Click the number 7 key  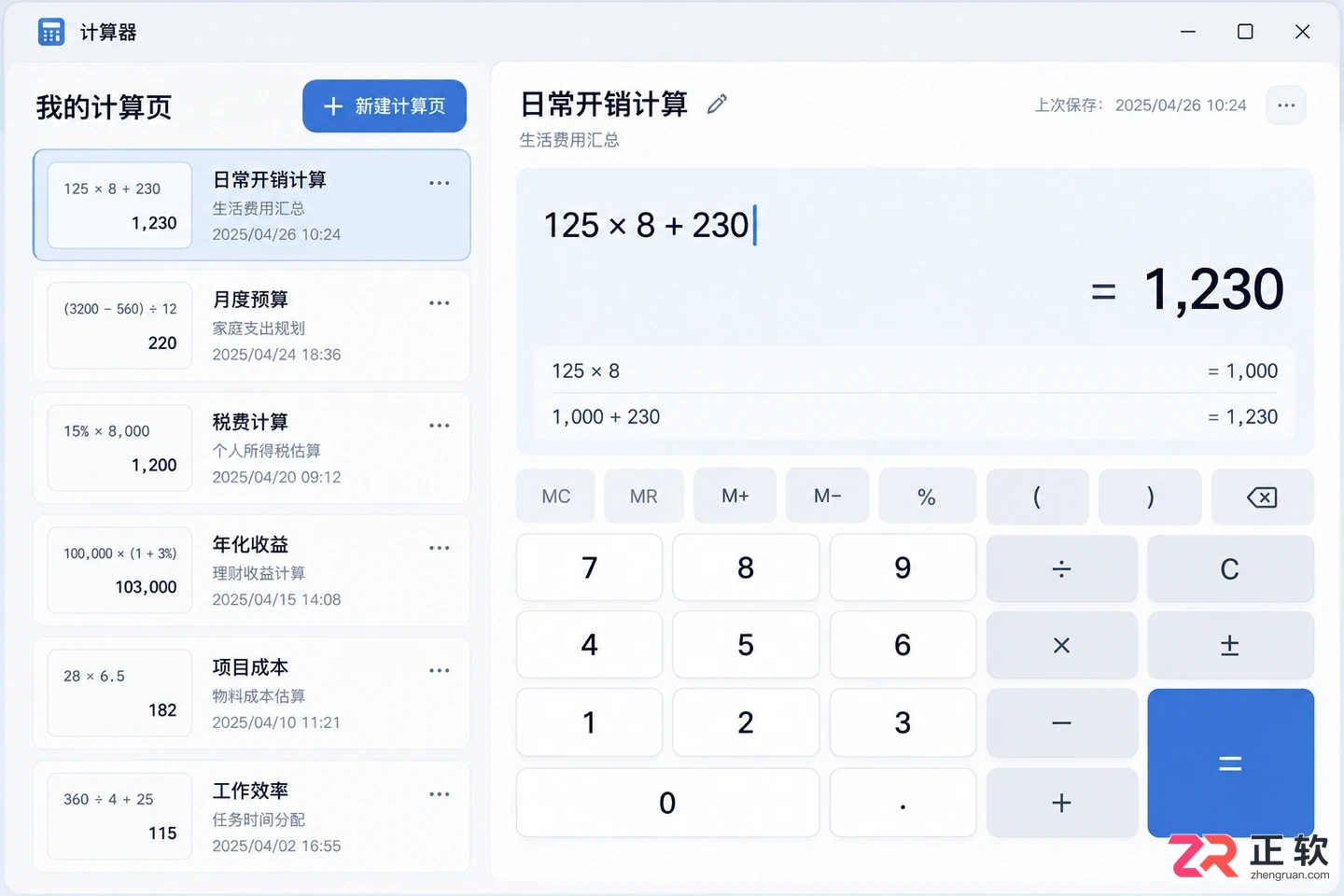click(x=590, y=567)
